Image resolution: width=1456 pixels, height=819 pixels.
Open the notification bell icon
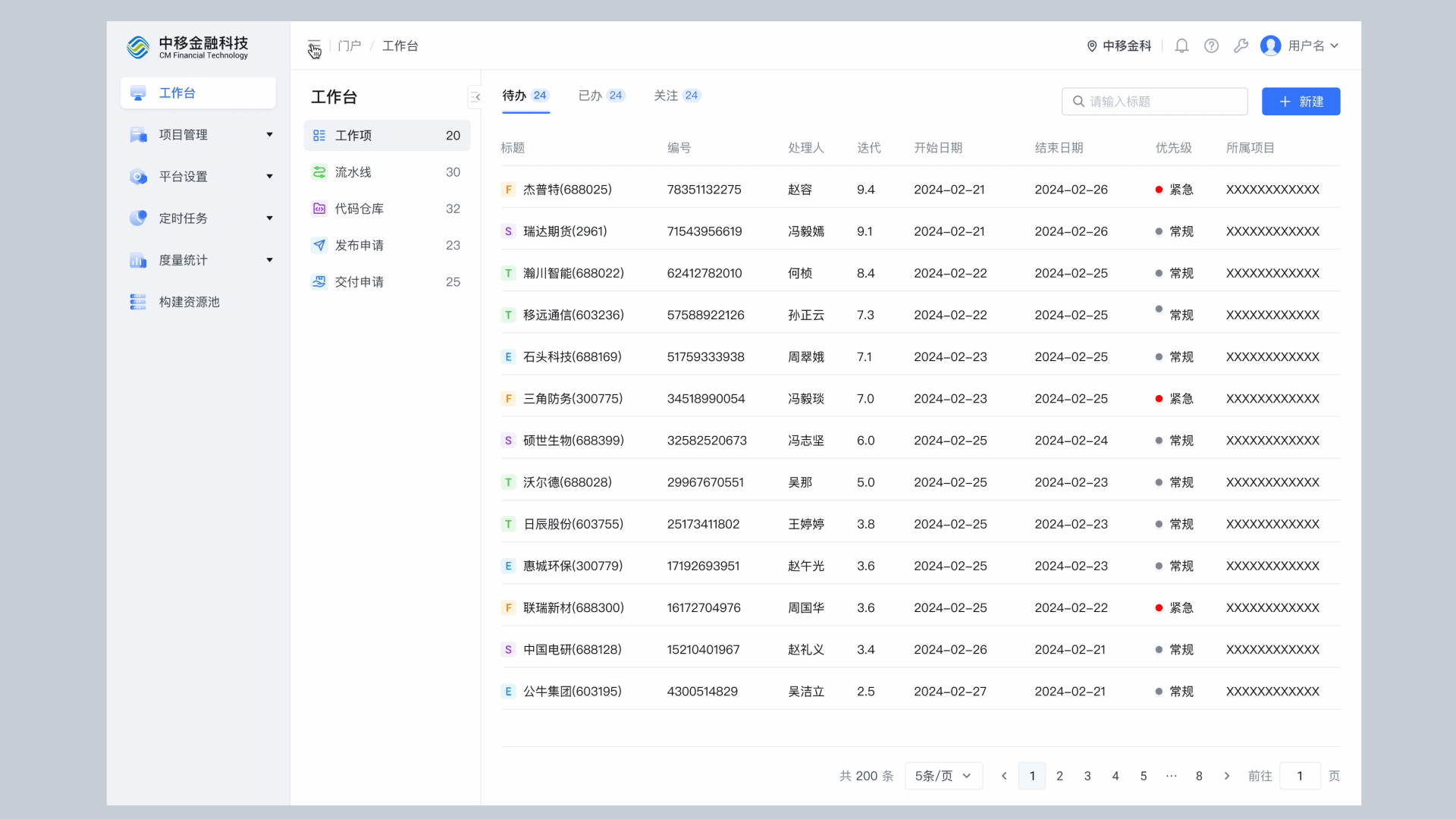click(1181, 46)
